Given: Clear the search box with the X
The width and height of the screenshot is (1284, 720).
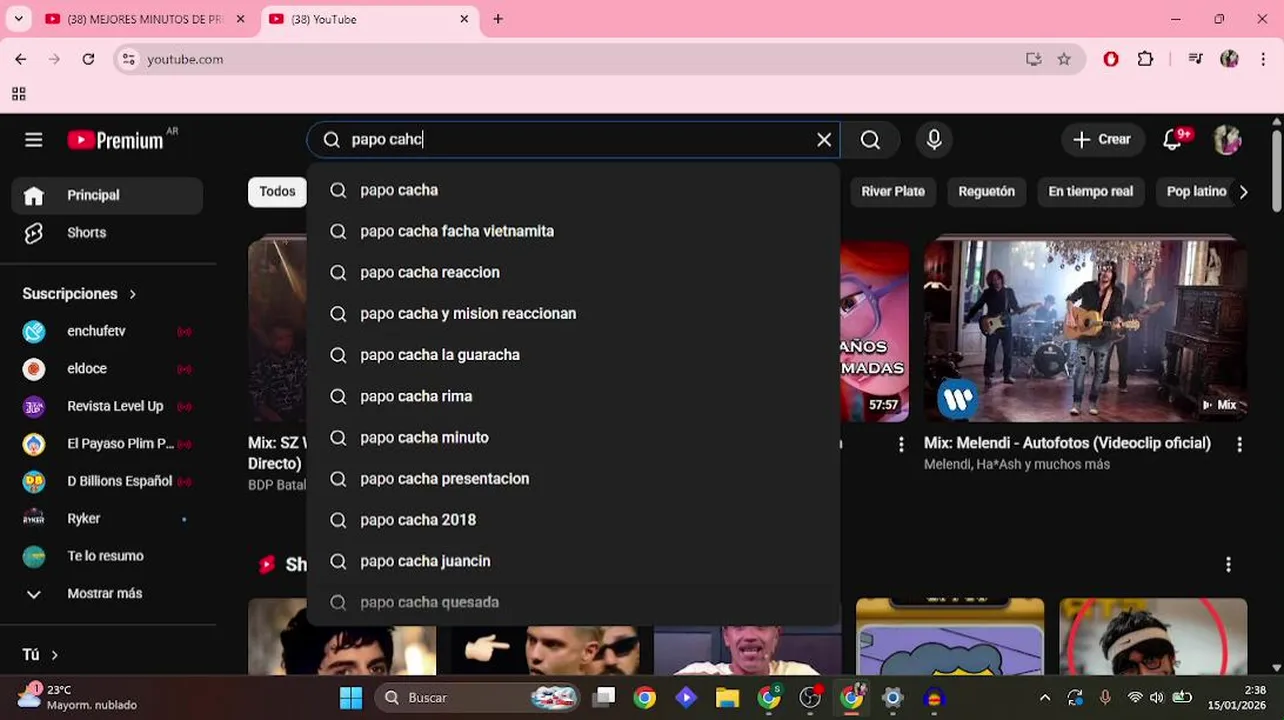Looking at the screenshot, I should [x=824, y=140].
